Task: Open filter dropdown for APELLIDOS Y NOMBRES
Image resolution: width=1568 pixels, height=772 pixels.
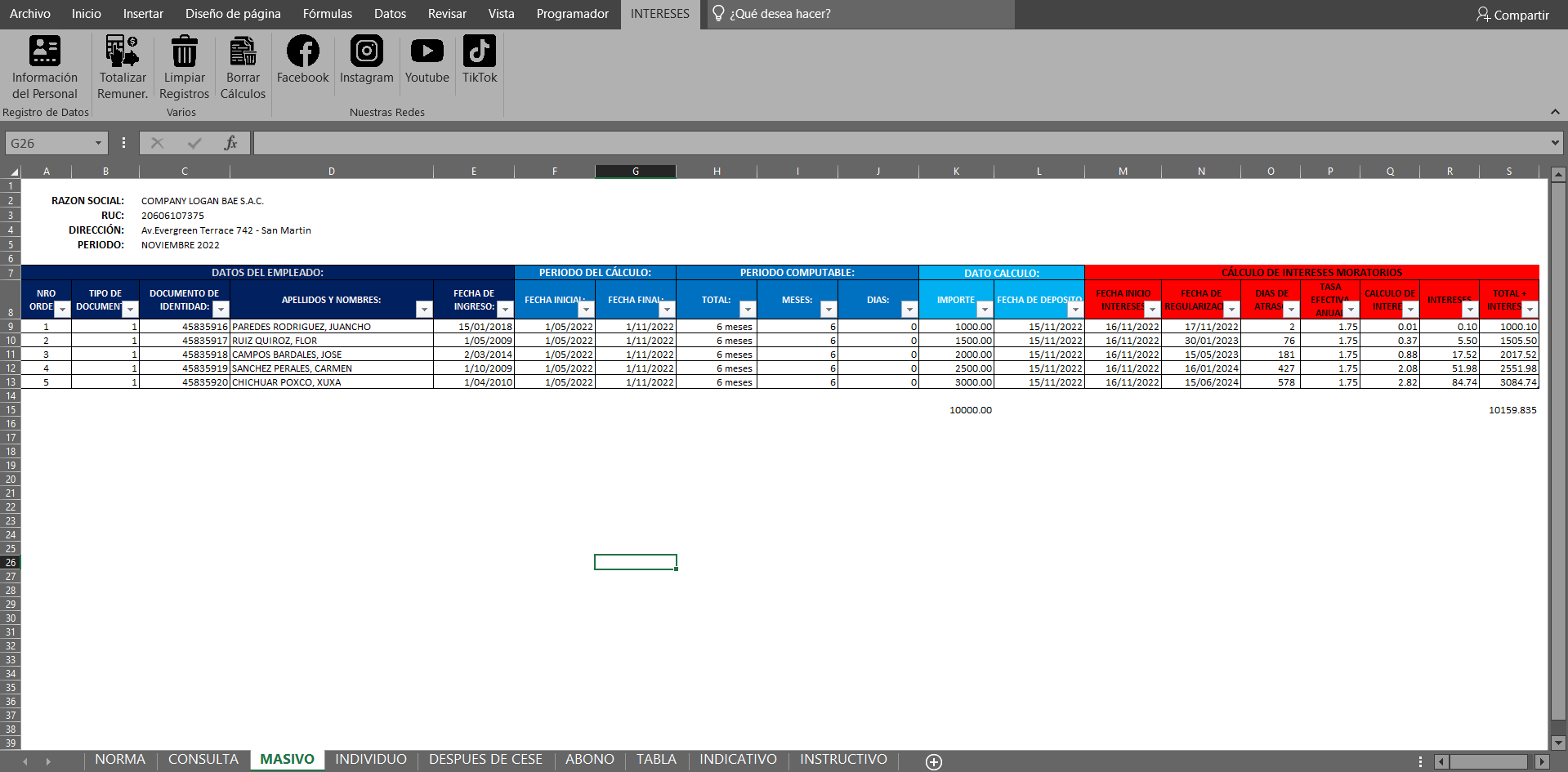Action: coord(423,310)
